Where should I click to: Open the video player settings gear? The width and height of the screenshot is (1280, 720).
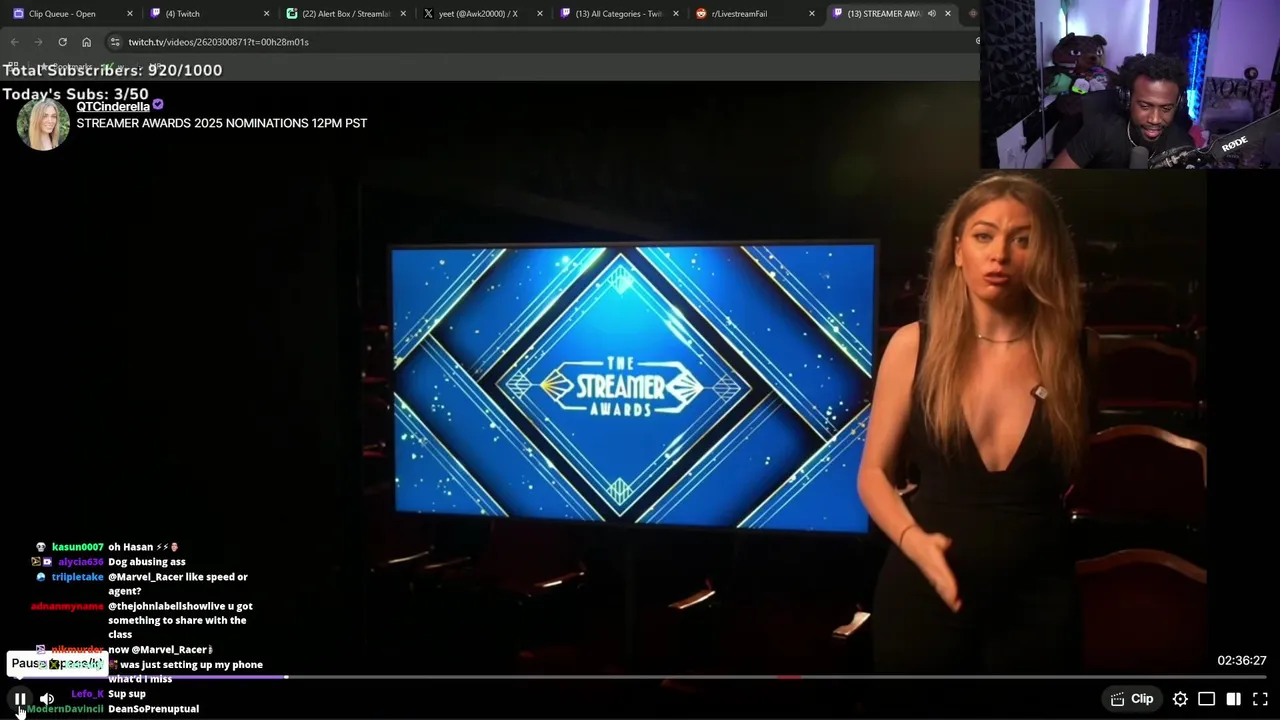(x=1180, y=699)
